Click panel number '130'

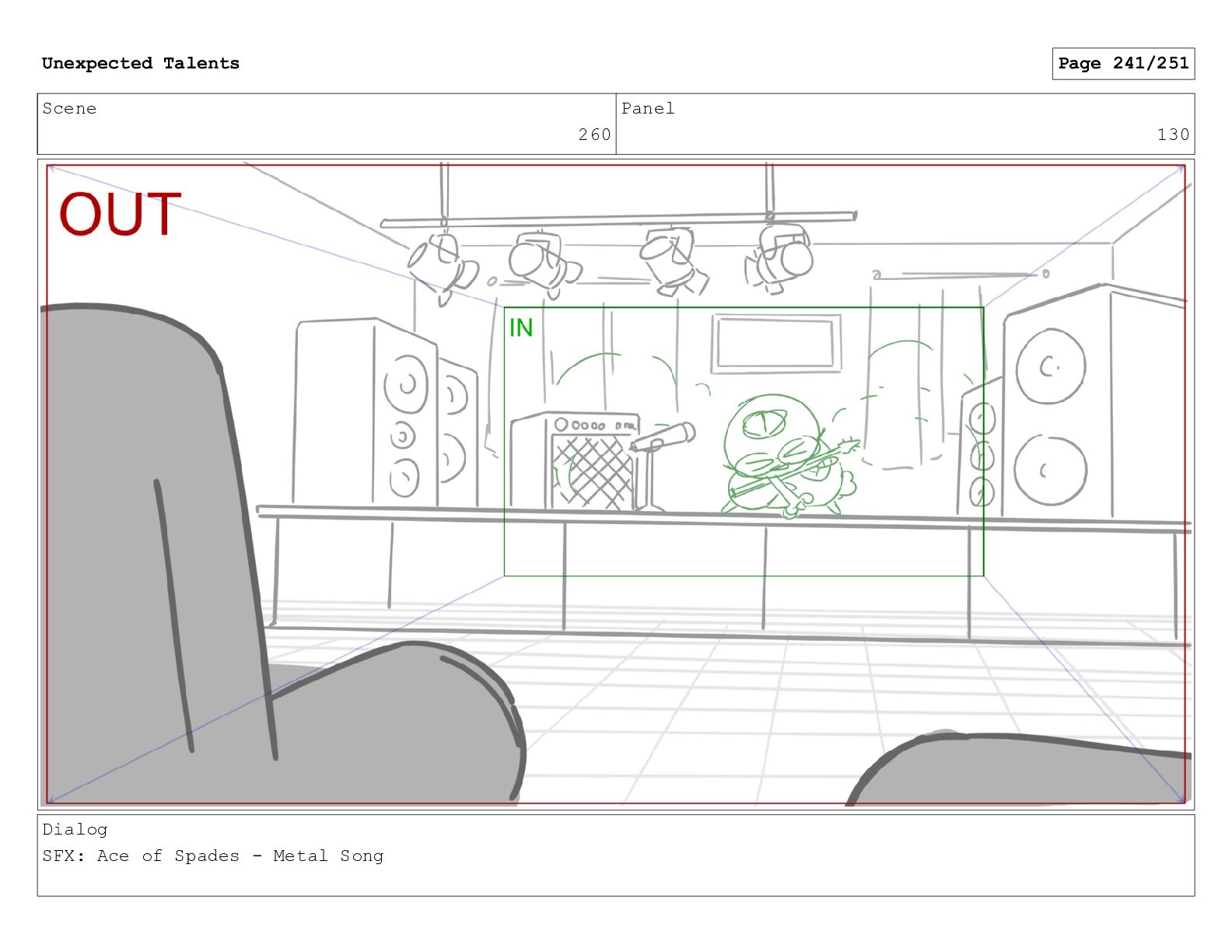pyautogui.click(x=1173, y=135)
